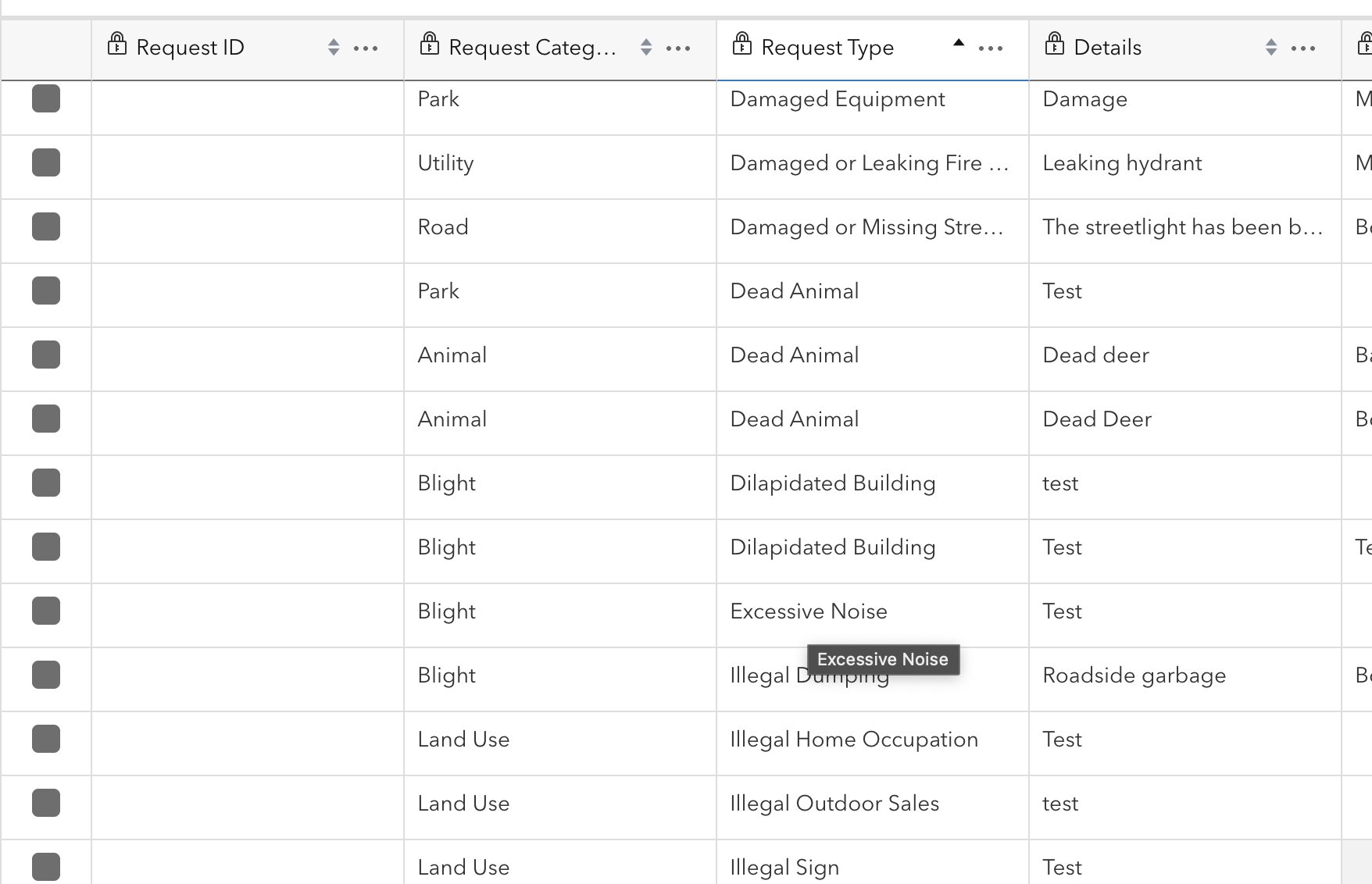The width and height of the screenshot is (1372, 884).
Task: Click the lock icon on Request Category column
Action: (431, 45)
